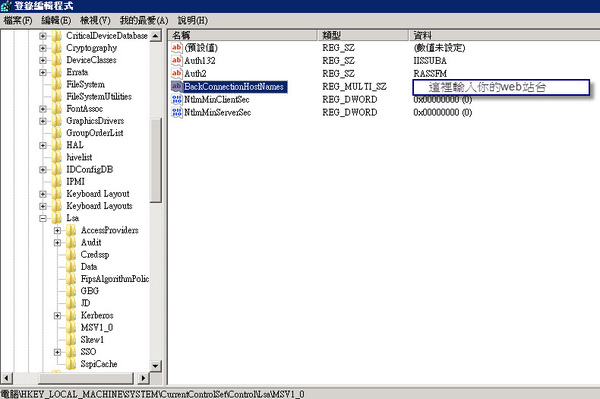The width and height of the screenshot is (600, 399).
Task: Click the GroupOrderList folder icon
Action: pos(57,133)
